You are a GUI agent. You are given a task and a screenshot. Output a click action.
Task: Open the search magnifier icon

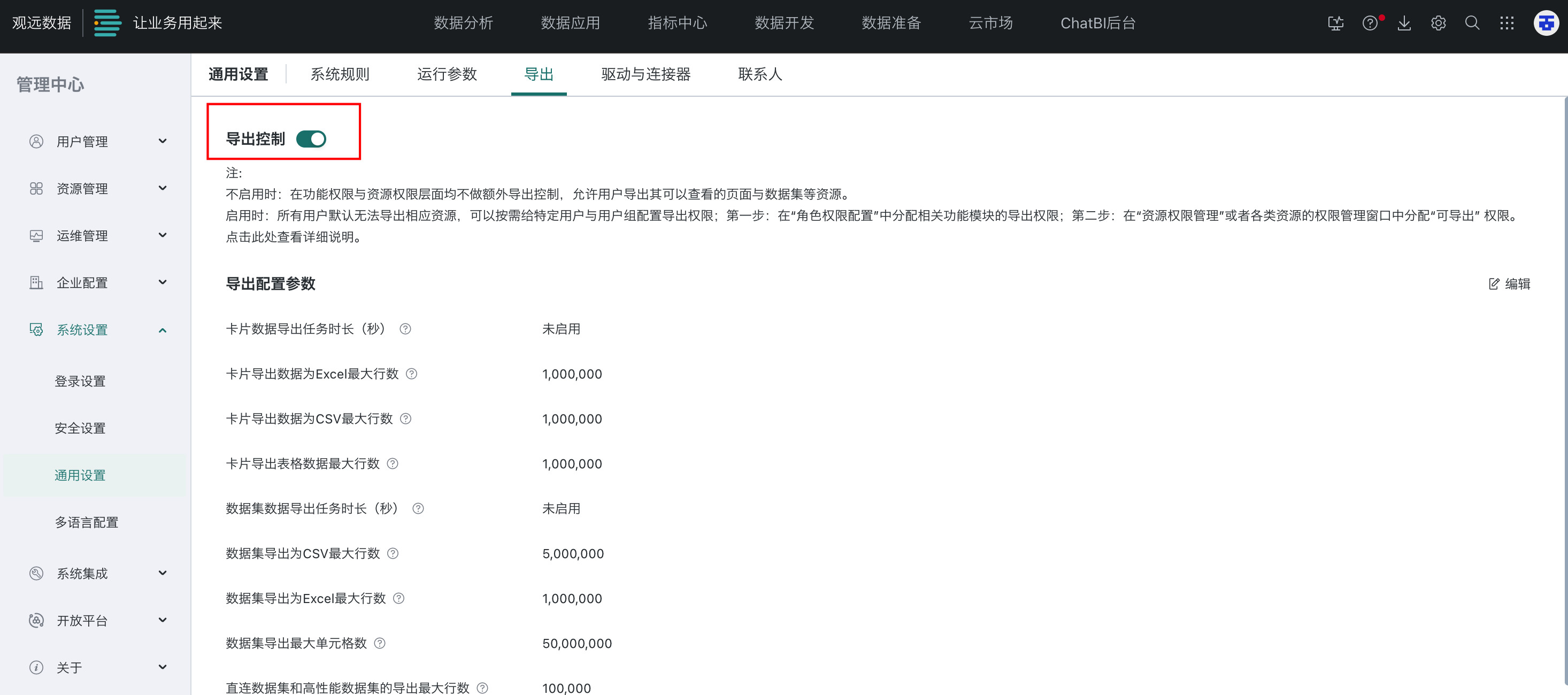click(x=1472, y=23)
